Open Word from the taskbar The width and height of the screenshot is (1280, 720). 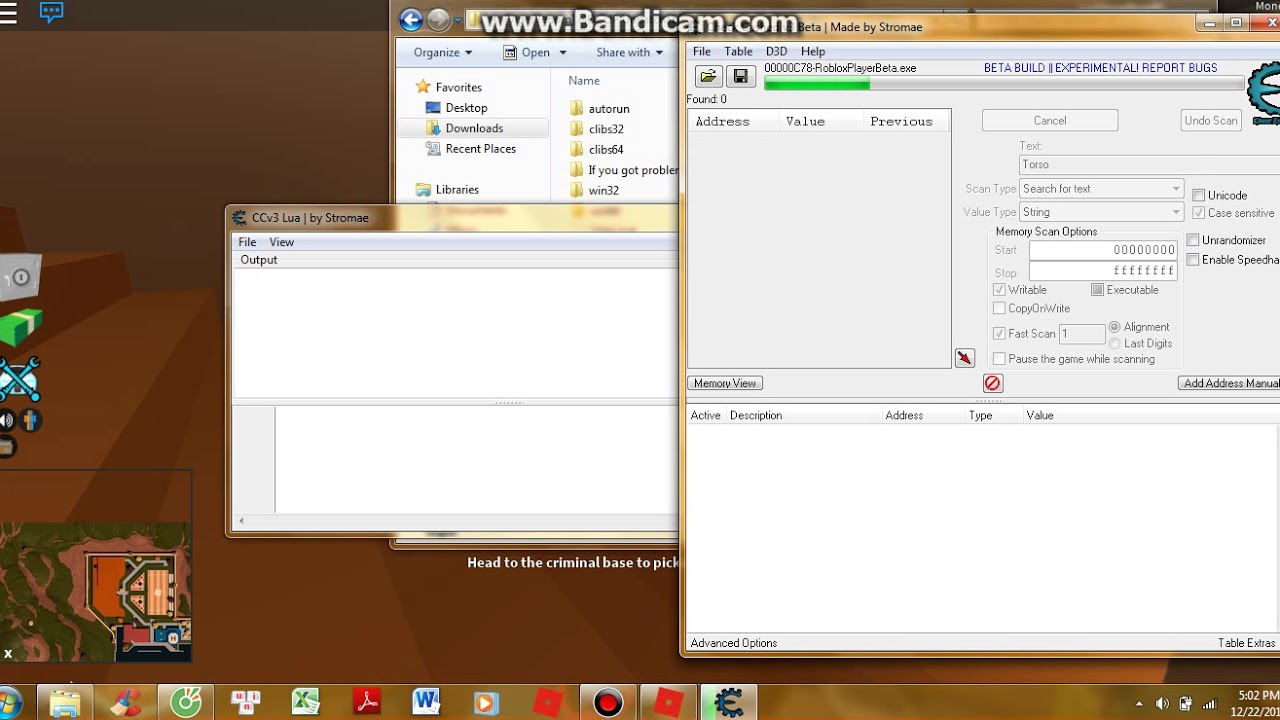point(426,703)
